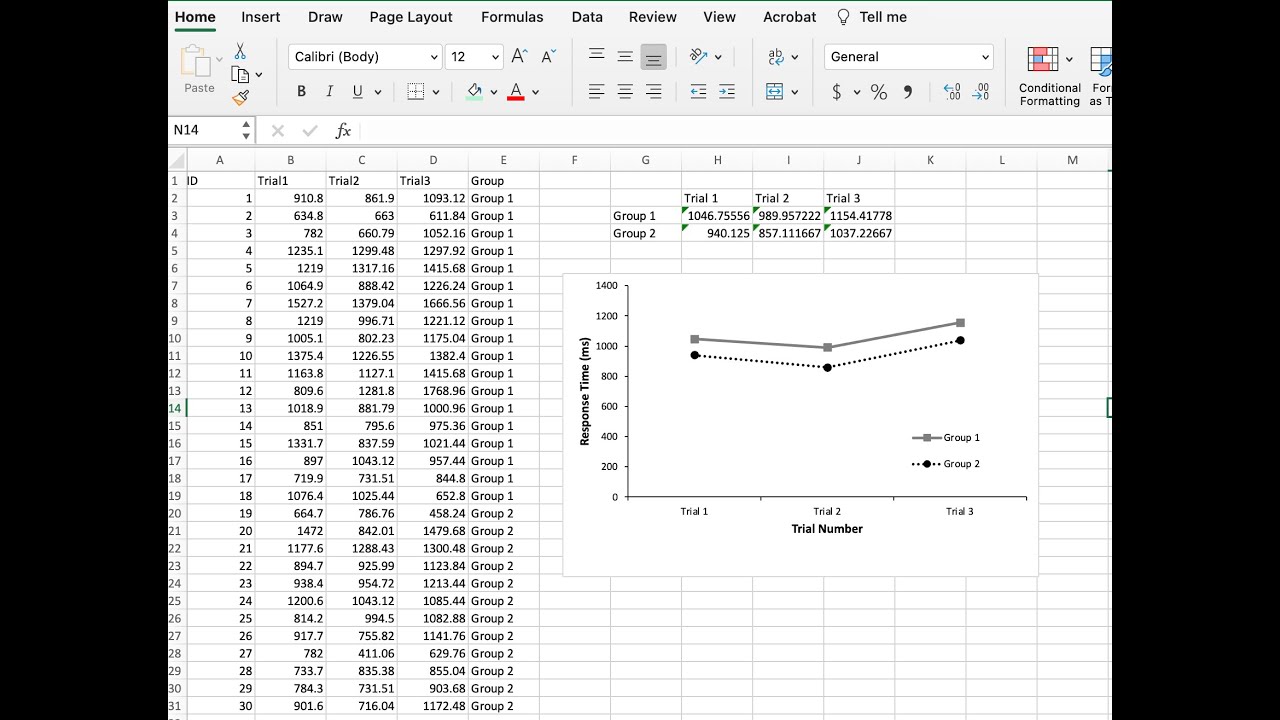Viewport: 1280px width, 720px height.
Task: Apply currency dollar format
Action: click(837, 92)
